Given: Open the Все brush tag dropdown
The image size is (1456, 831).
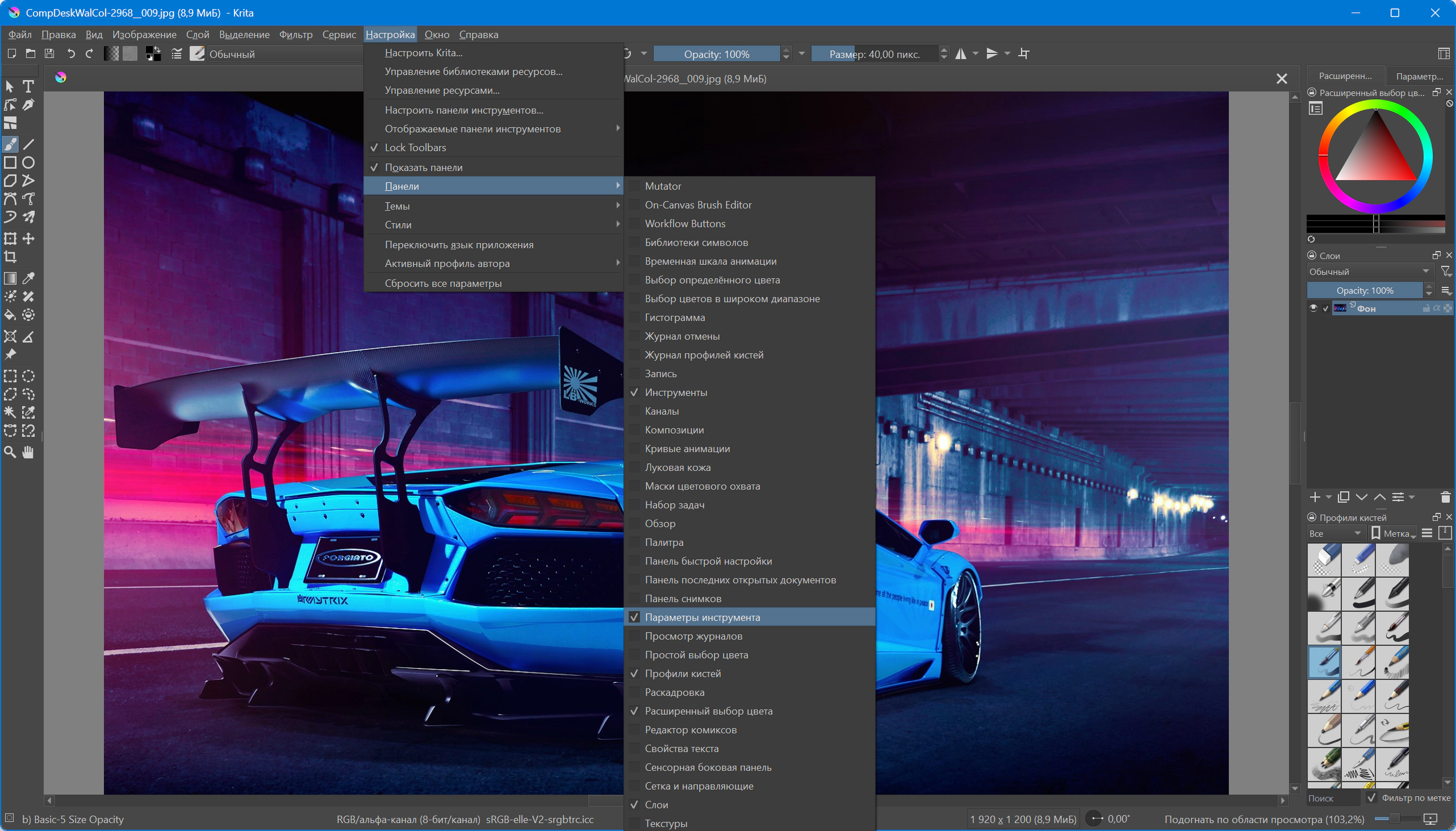Looking at the screenshot, I should click(1335, 533).
